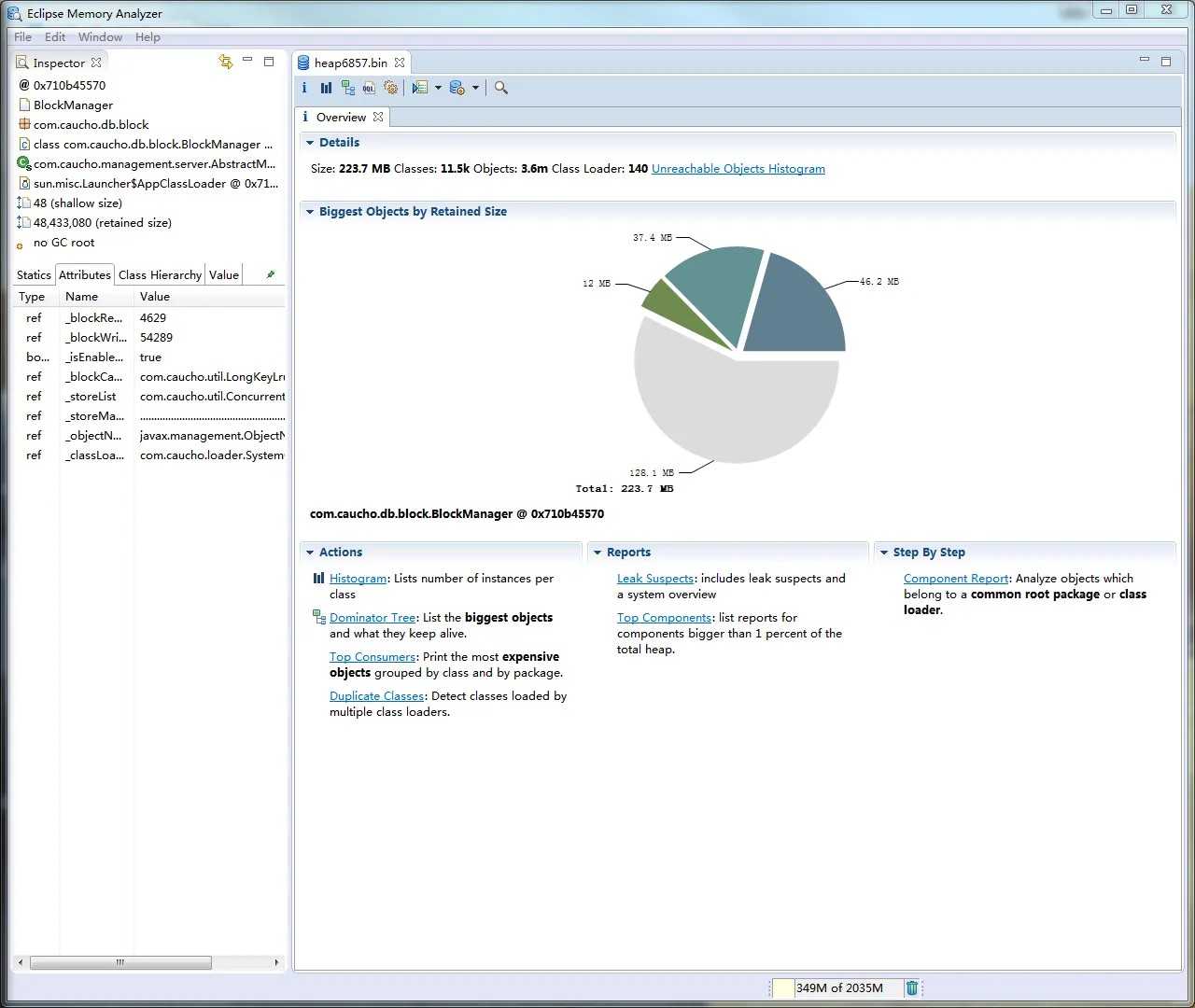
Task: Open the dominator tree toolbar icon
Action: point(348,88)
